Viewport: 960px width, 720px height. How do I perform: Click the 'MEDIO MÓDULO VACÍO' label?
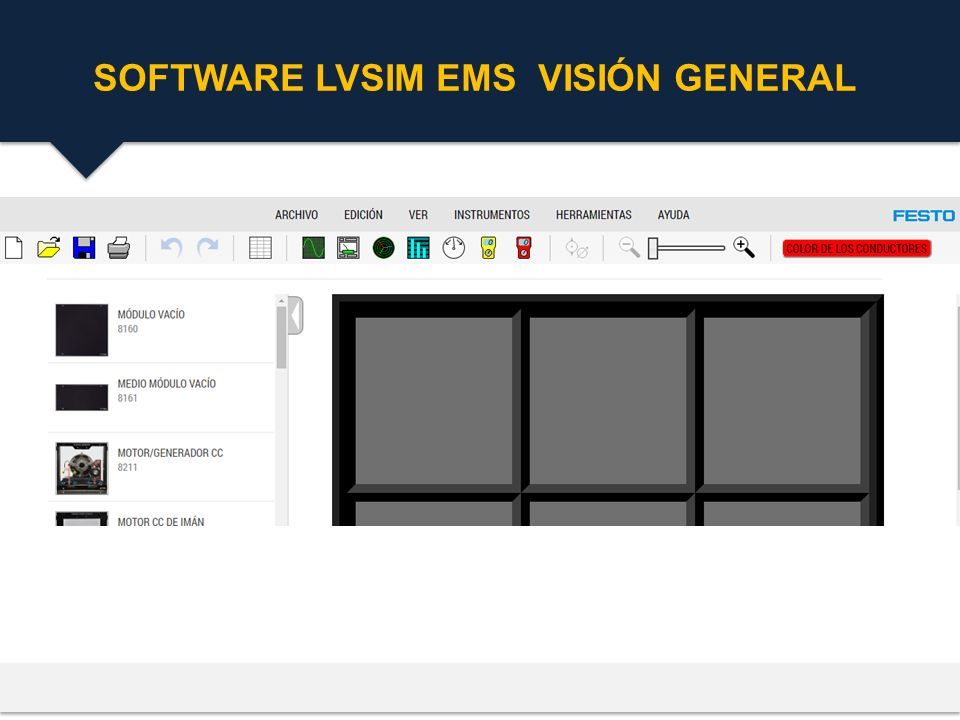tap(167, 384)
